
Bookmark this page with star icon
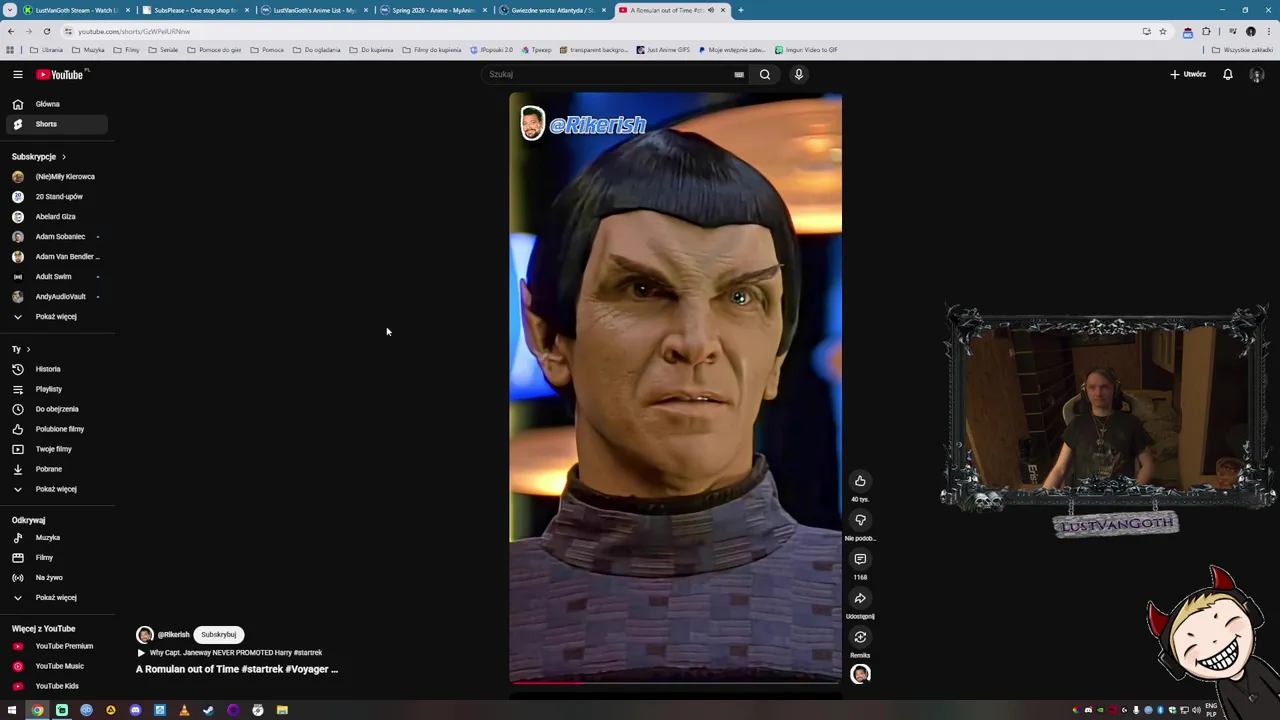pyautogui.click(x=1162, y=31)
